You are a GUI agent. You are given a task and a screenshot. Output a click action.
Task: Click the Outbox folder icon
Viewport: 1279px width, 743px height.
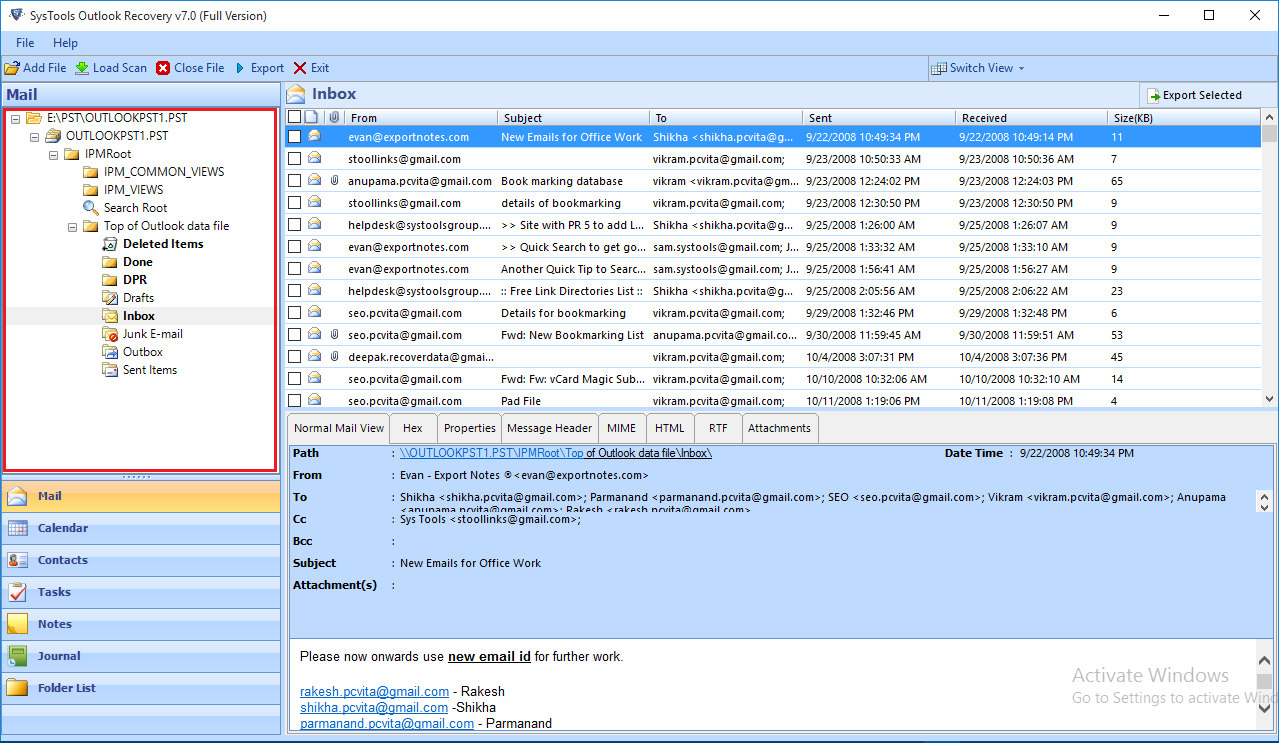(x=110, y=352)
